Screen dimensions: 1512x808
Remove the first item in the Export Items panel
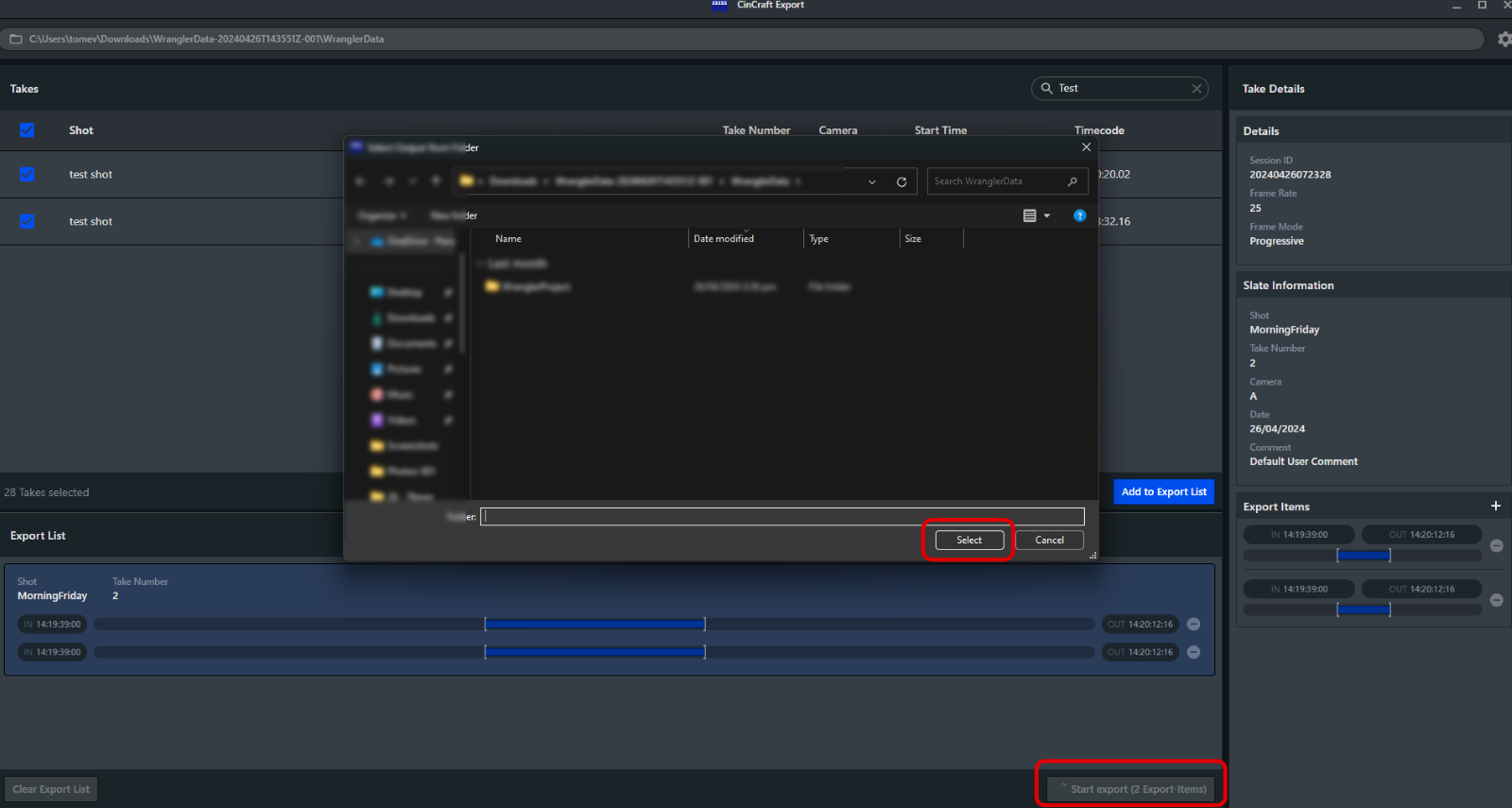click(1497, 545)
